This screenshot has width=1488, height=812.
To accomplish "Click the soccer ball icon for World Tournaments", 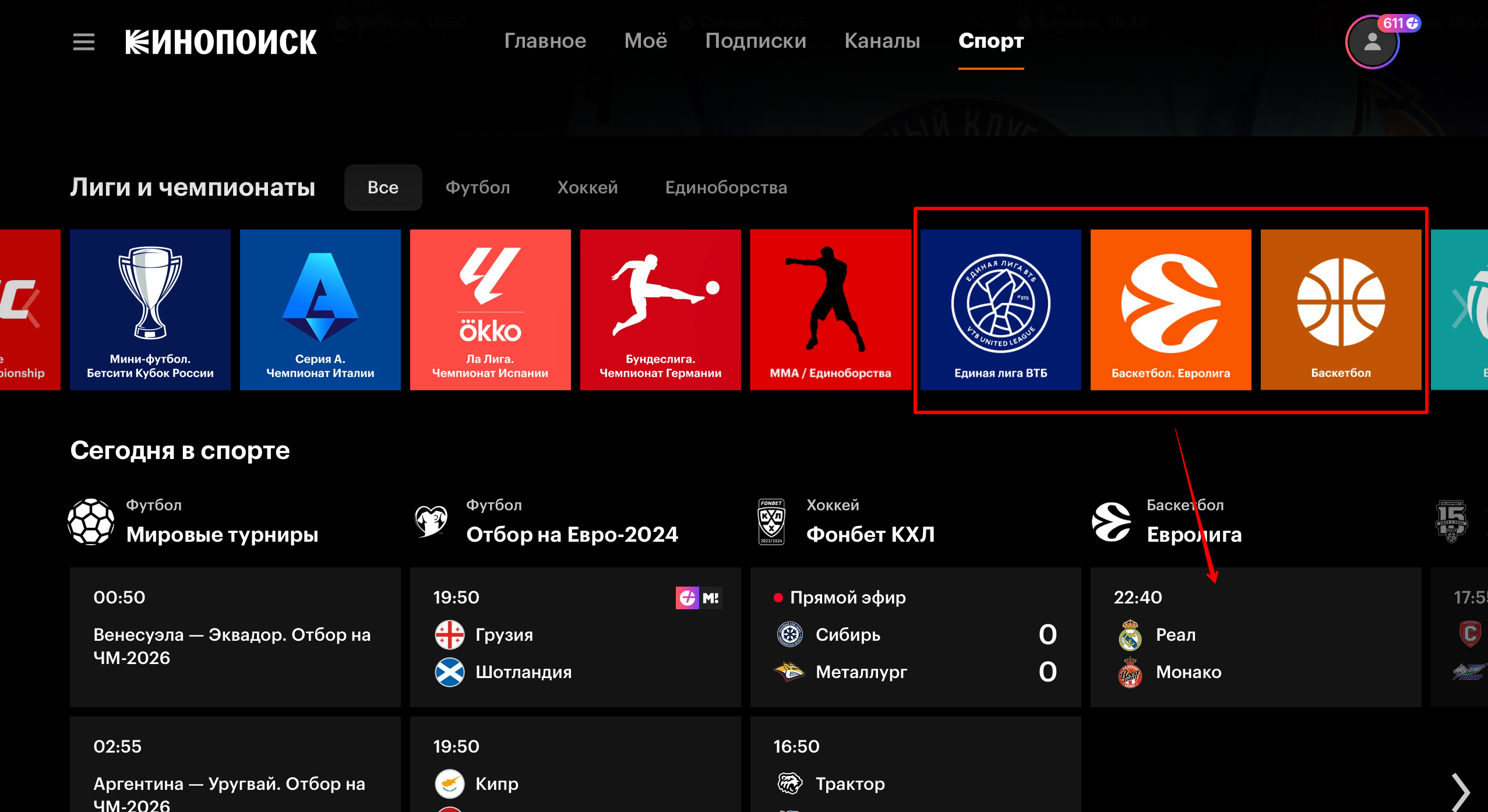I will tap(91, 522).
